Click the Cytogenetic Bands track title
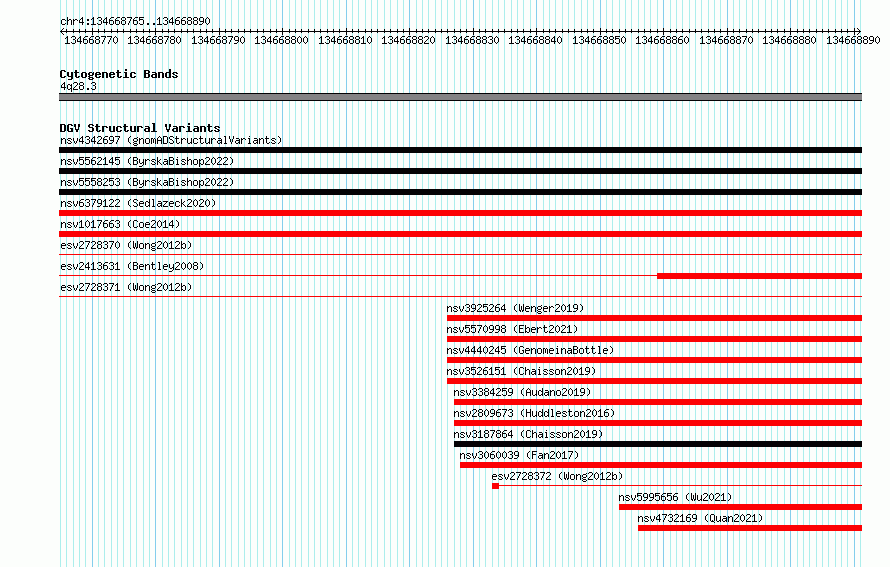Screen dimensions: 890x567 point(119,74)
